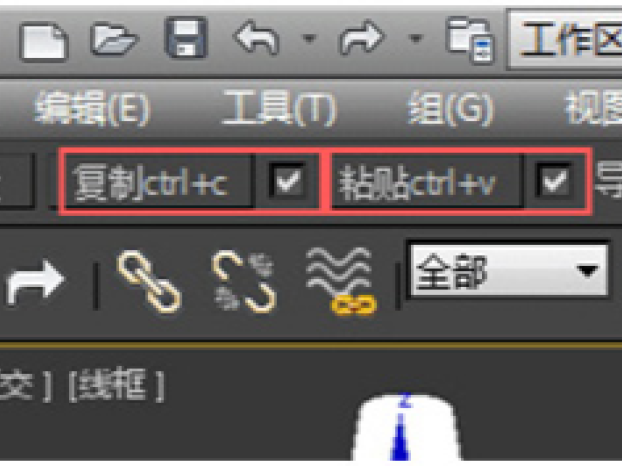Expand the undo history dropdown arrow

[x=309, y=38]
